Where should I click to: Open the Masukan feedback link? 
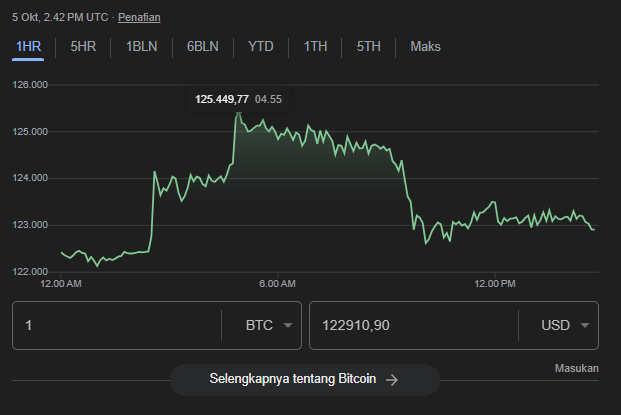click(576, 368)
